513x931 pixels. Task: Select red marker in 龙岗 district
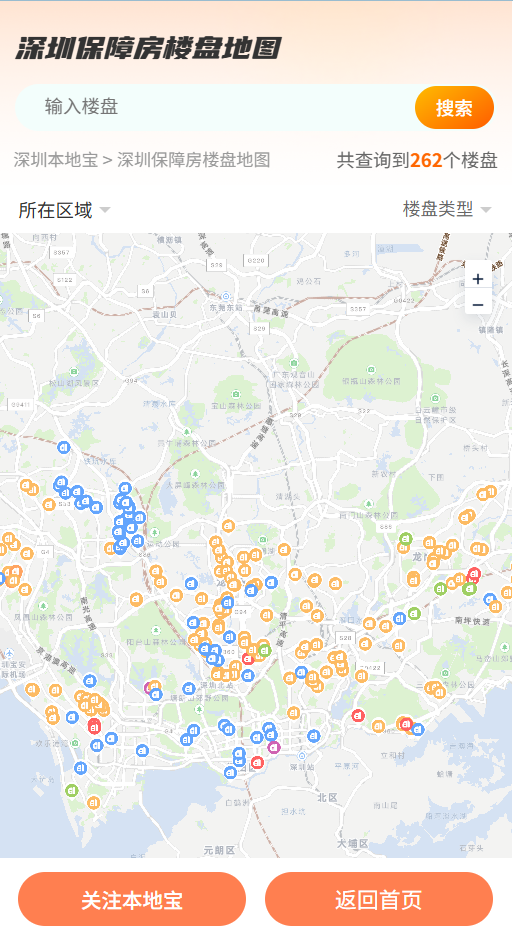(474, 574)
